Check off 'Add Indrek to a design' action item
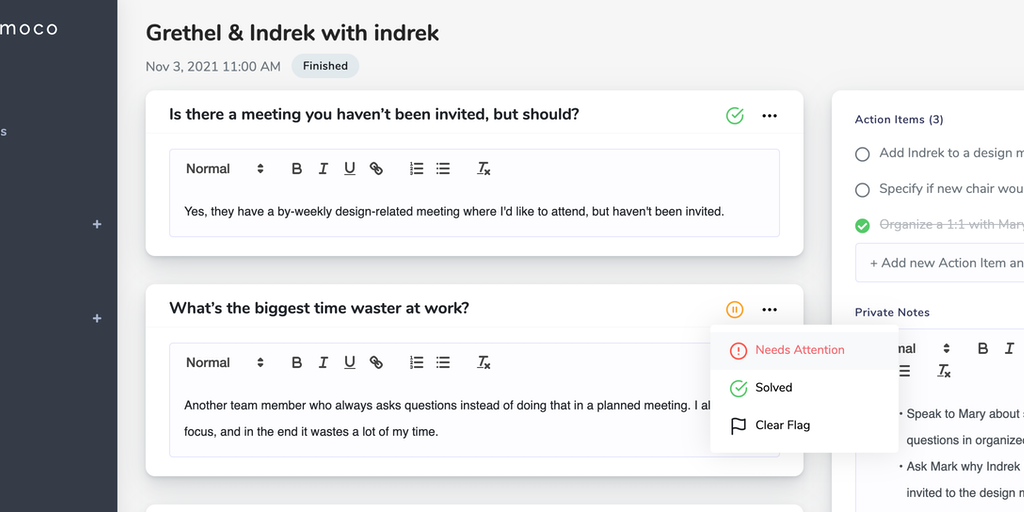Viewport: 1024px width, 512px height. pyautogui.click(x=862, y=154)
